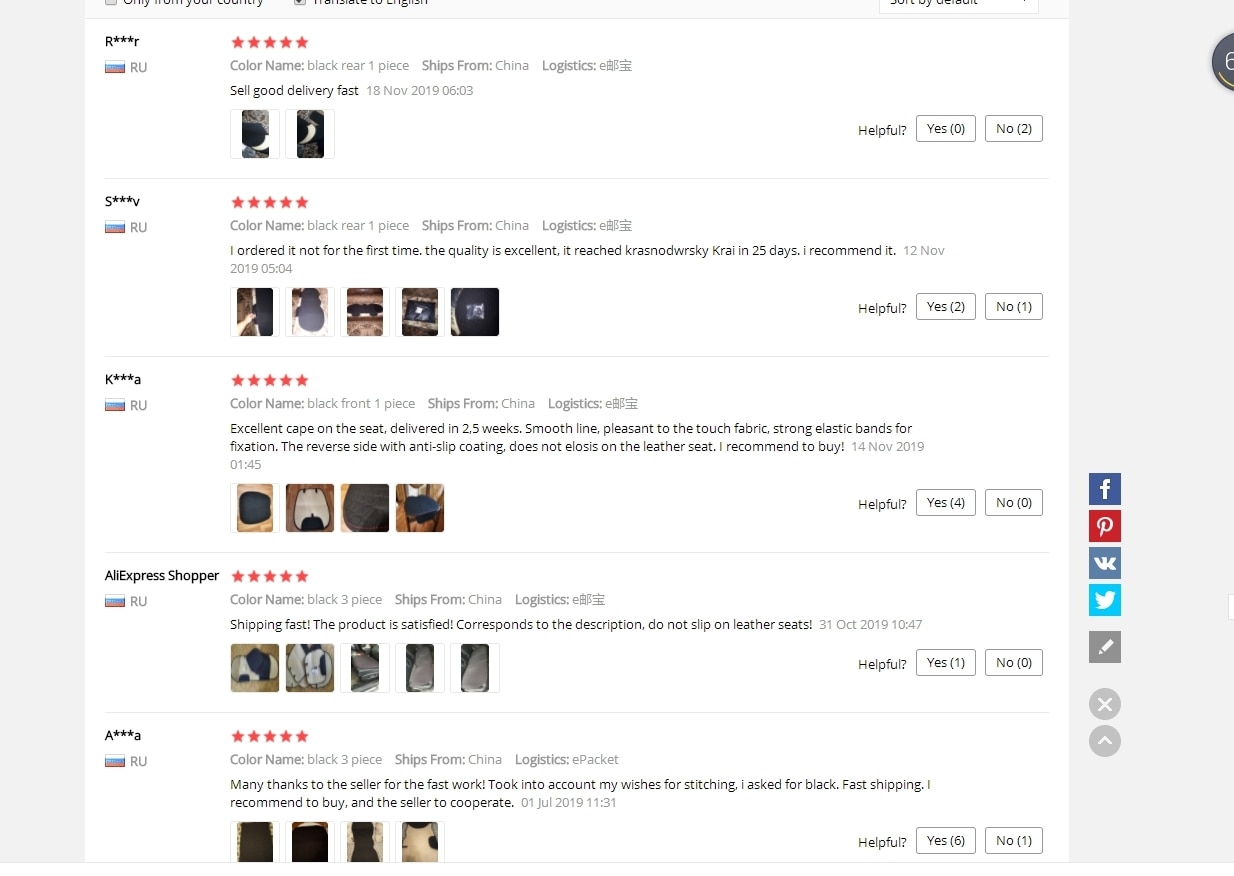Open the Sort by default dropdown

958,4
